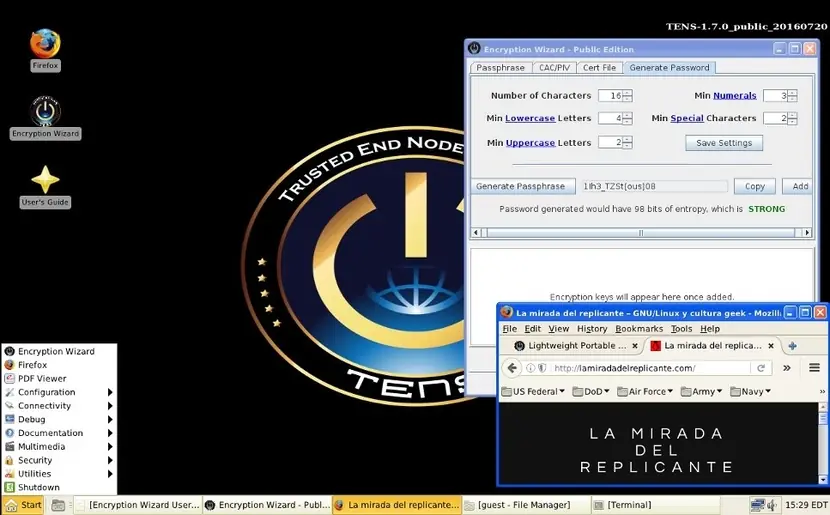Click the Min Lowercase Letters spinner field
Viewport: 830px width, 515px height.
pyautogui.click(x=615, y=118)
